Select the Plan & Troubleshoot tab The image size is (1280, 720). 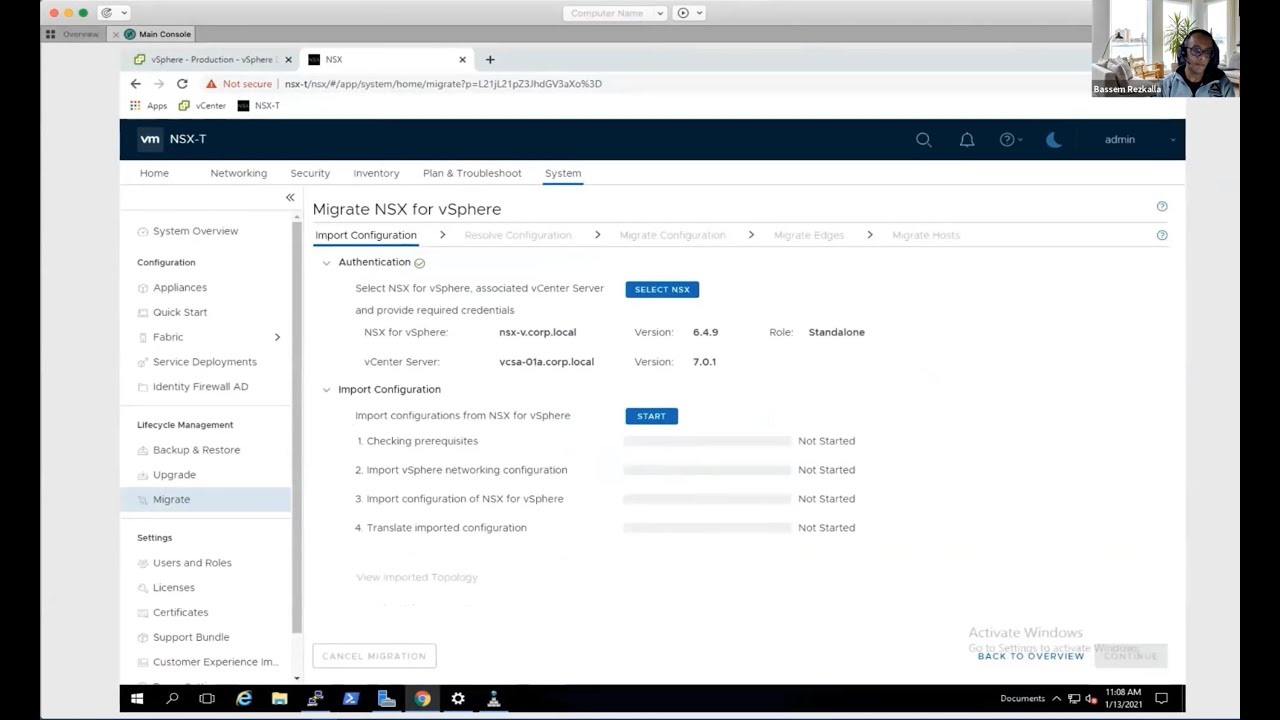(472, 173)
